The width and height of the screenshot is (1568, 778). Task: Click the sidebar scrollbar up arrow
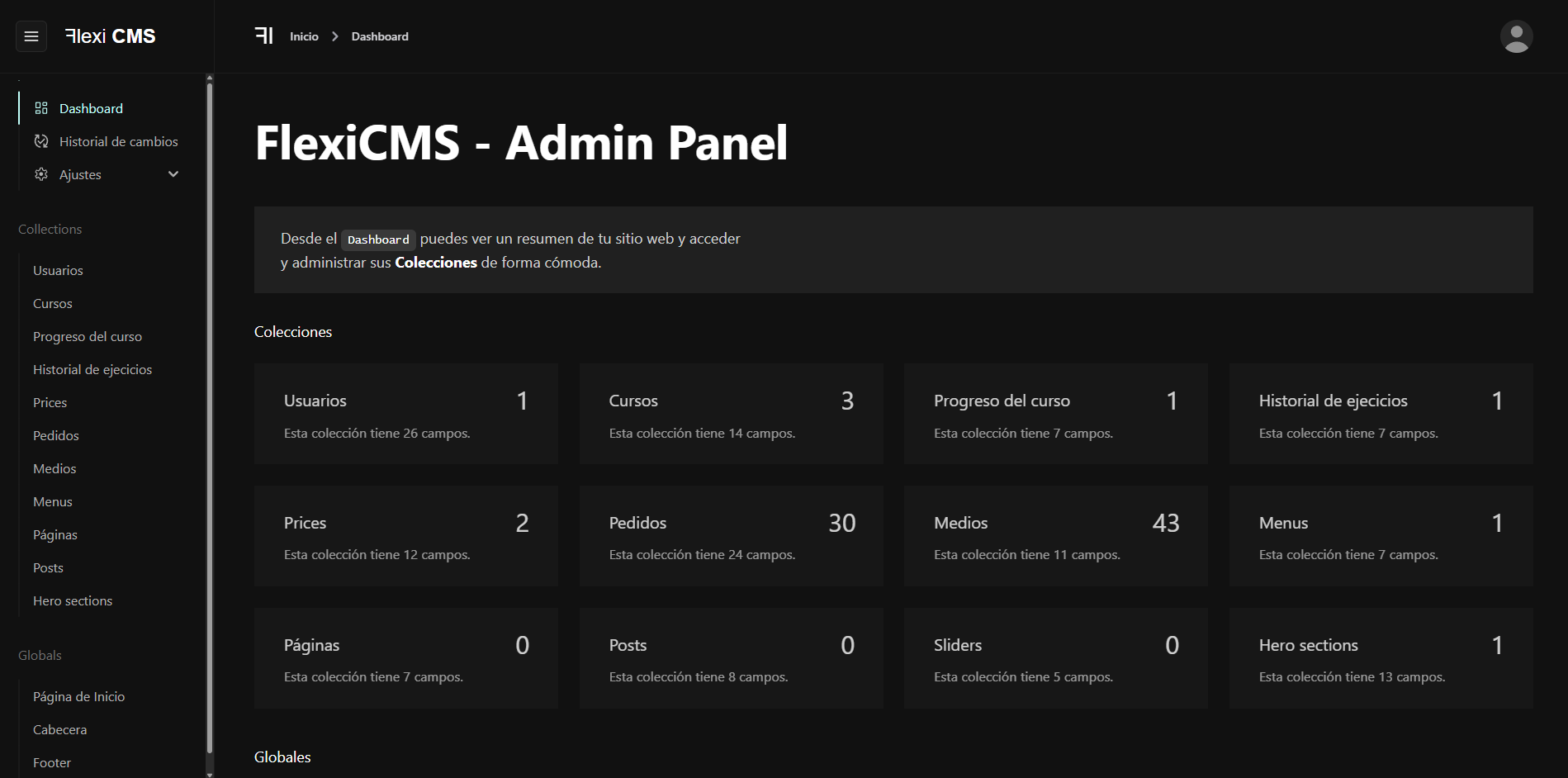210,78
